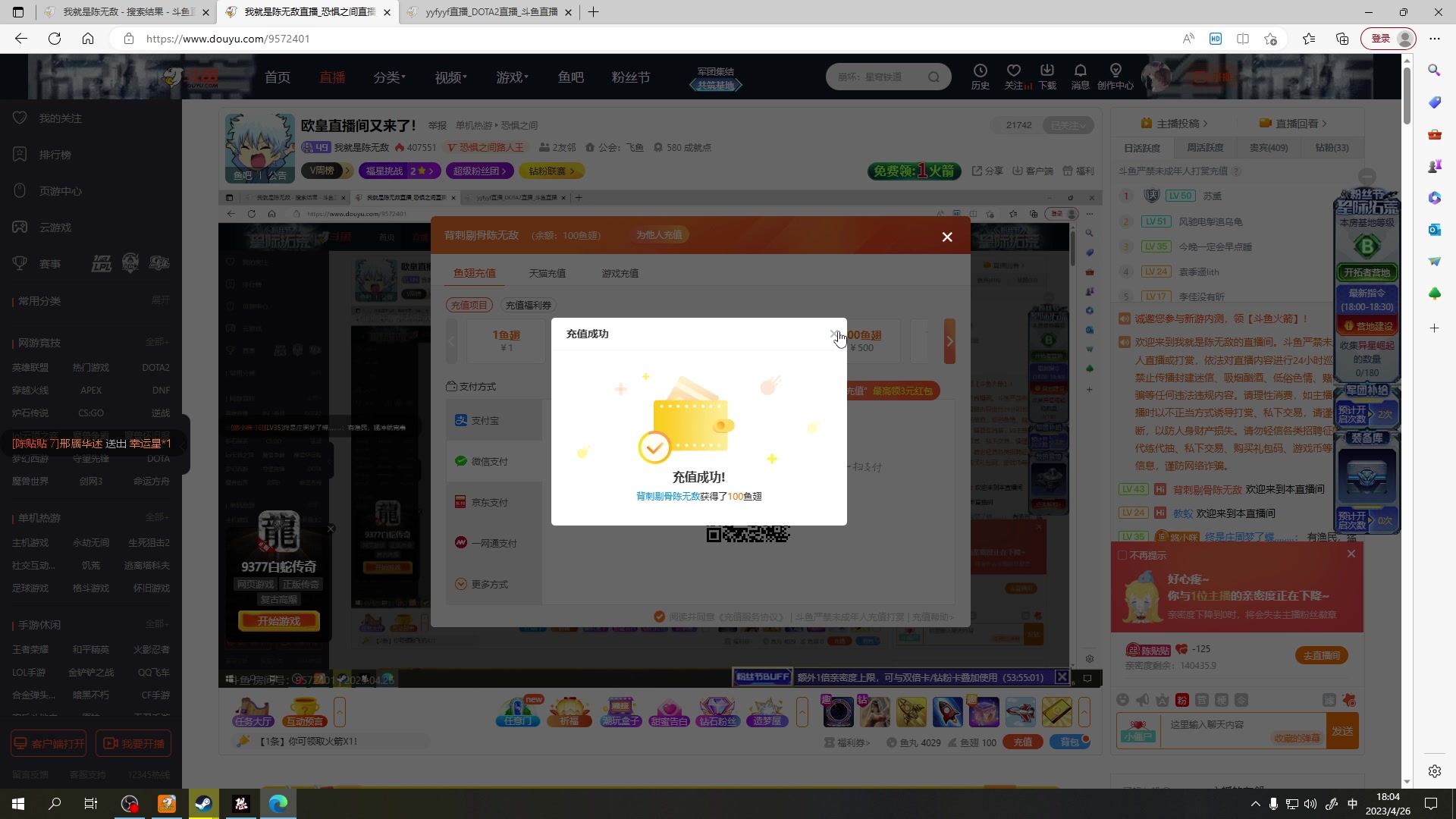Click 分享 share icon above the player
The width and height of the screenshot is (1456, 819).
(x=987, y=171)
